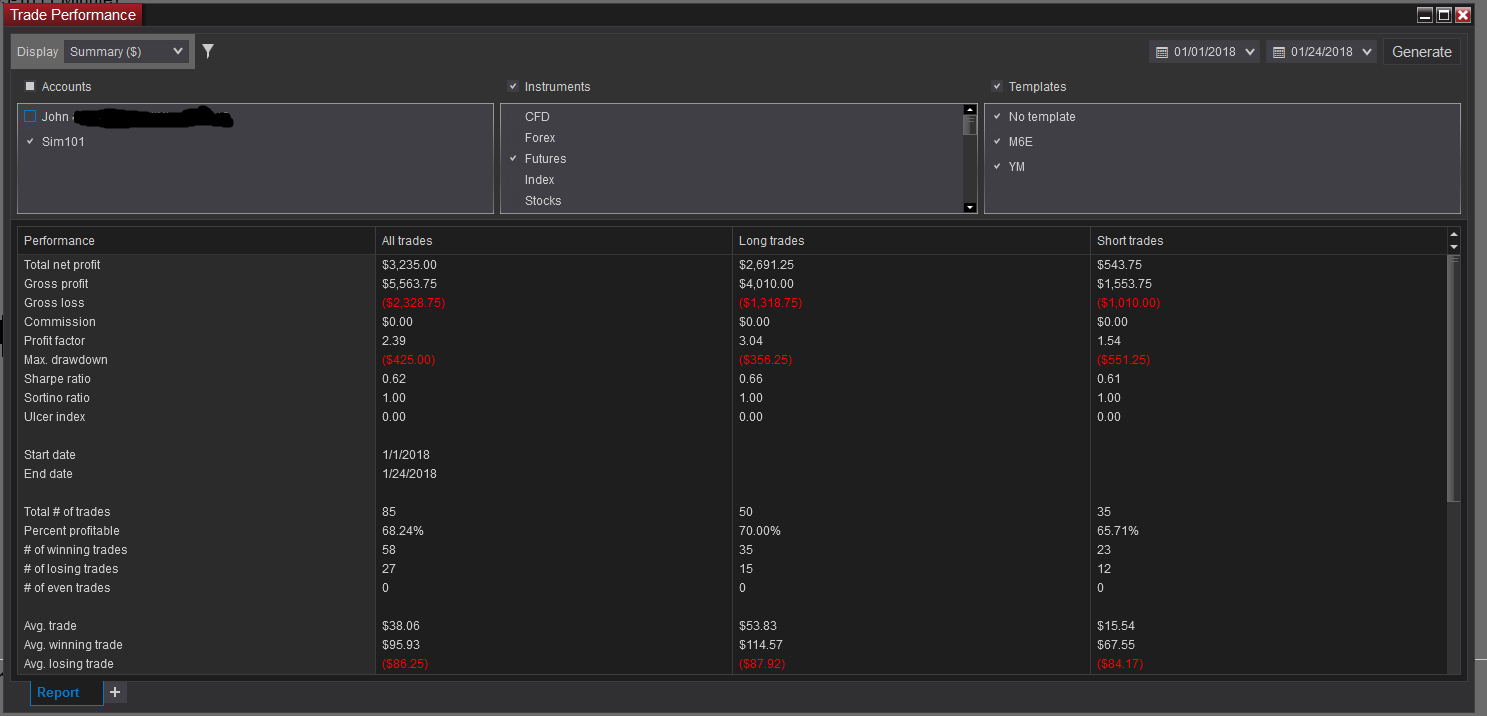Click the Ulcer index row label
This screenshot has width=1487, height=716.
click(x=55, y=417)
